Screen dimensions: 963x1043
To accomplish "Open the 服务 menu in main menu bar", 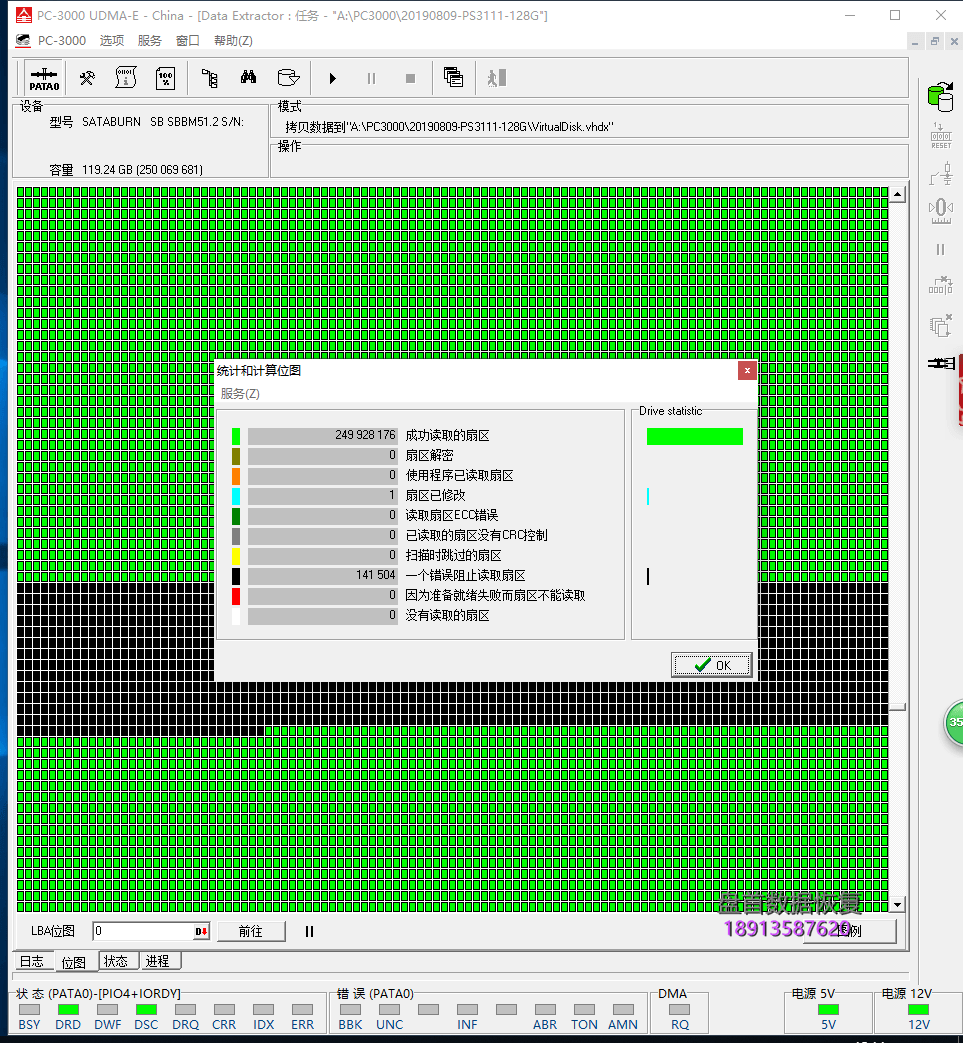I will pos(150,41).
